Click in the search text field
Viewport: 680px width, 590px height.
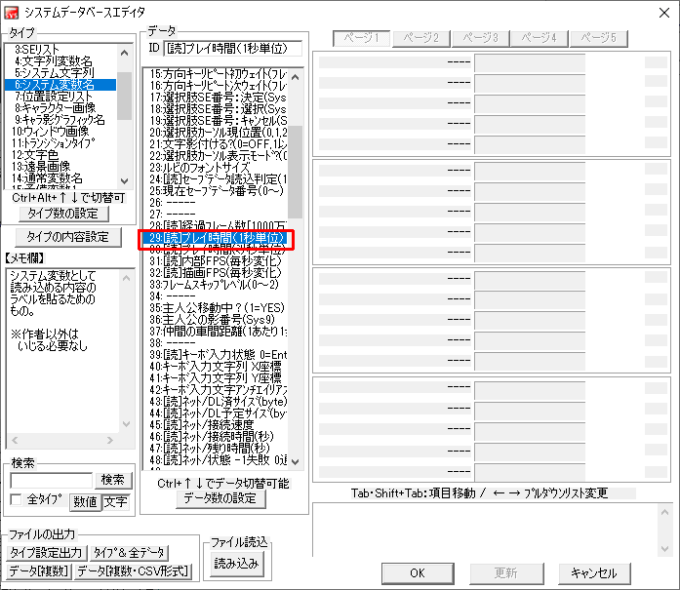[x=51, y=481]
